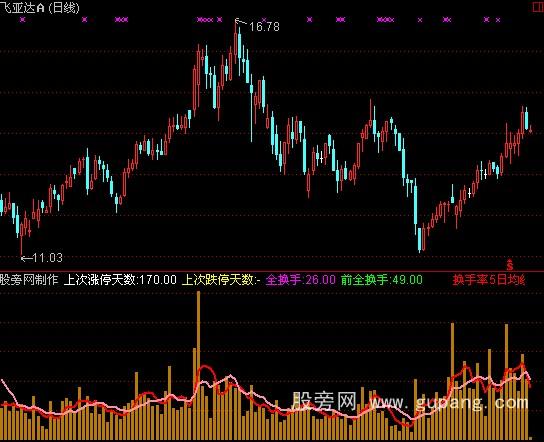Click the peak candlestick below 16.78

(x=236, y=41)
